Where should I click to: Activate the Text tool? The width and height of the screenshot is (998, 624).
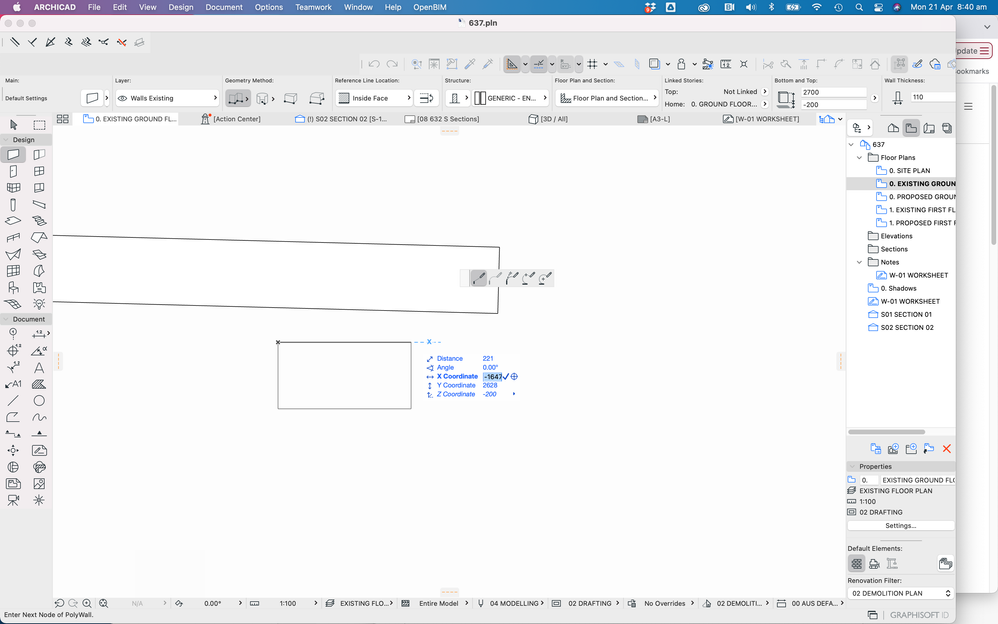[39, 367]
